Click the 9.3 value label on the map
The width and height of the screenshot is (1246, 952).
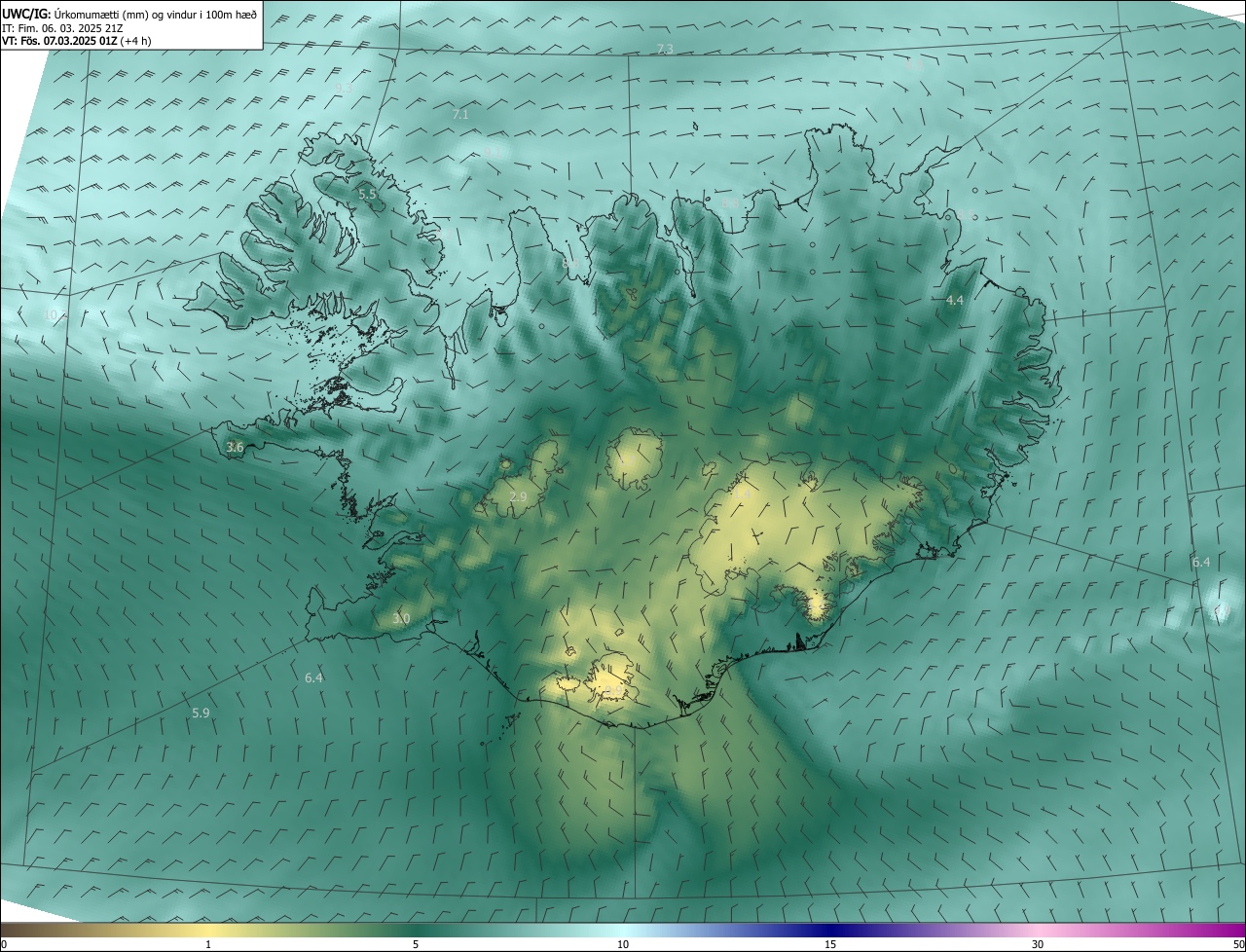pos(344,89)
